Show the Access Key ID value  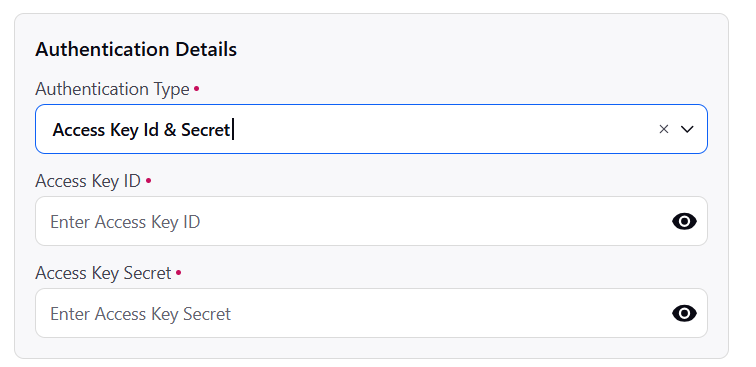[x=684, y=221]
